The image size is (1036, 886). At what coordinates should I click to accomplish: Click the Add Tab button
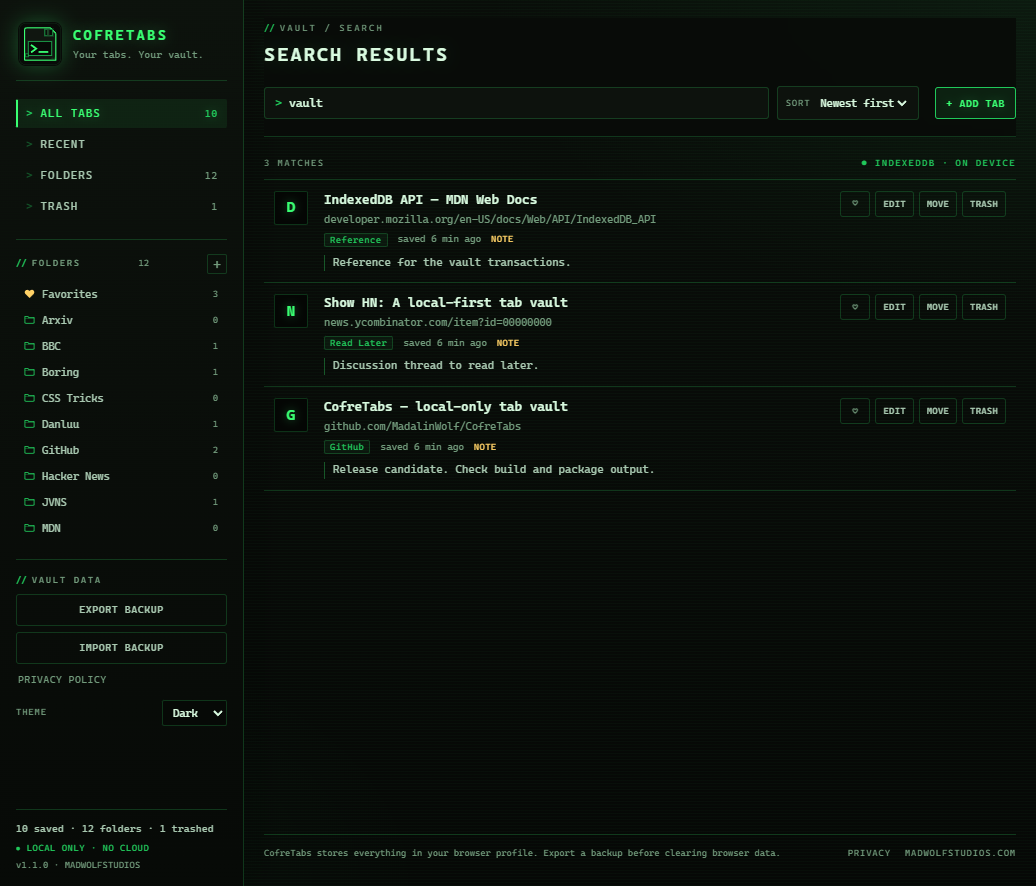tap(975, 103)
